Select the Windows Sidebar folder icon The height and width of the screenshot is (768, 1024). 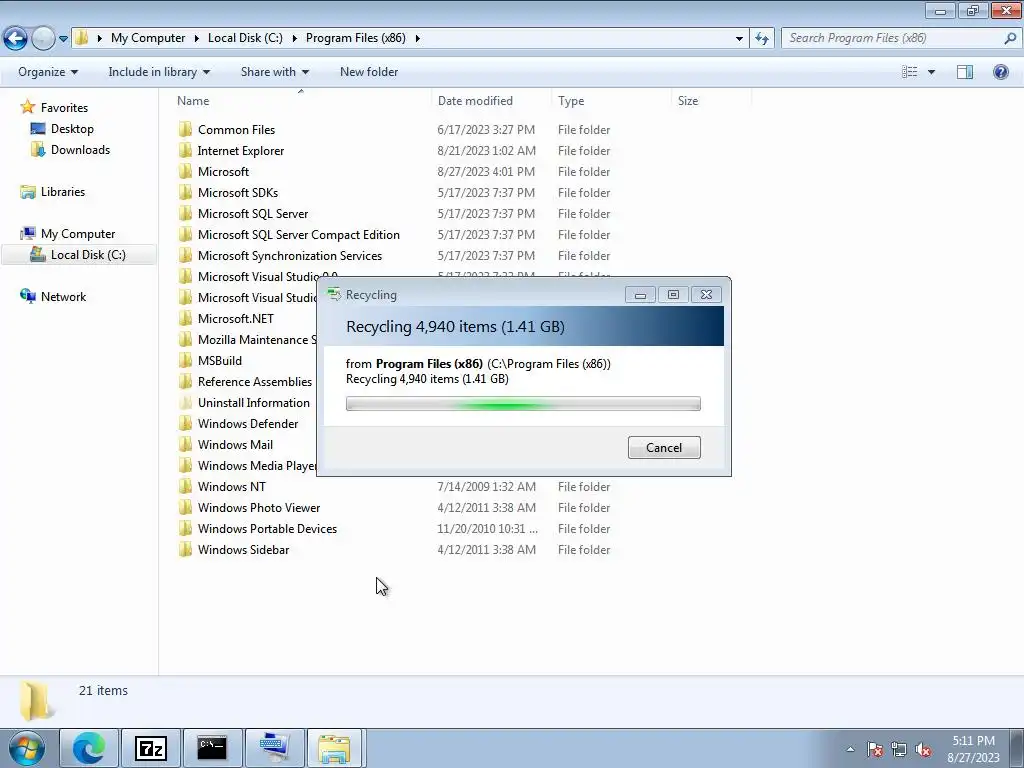(185, 549)
